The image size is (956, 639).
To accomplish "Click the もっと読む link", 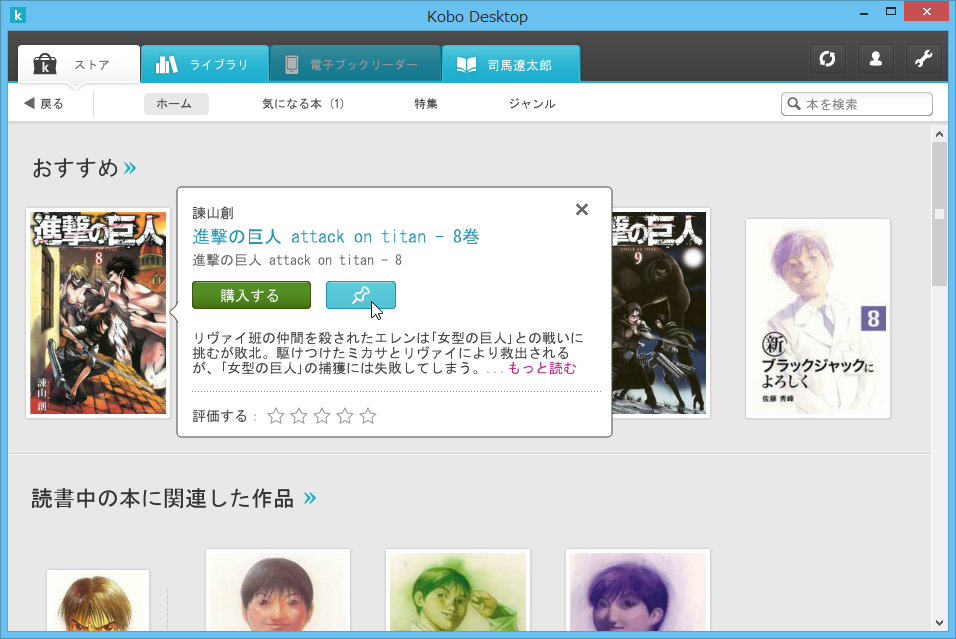I will tap(542, 368).
